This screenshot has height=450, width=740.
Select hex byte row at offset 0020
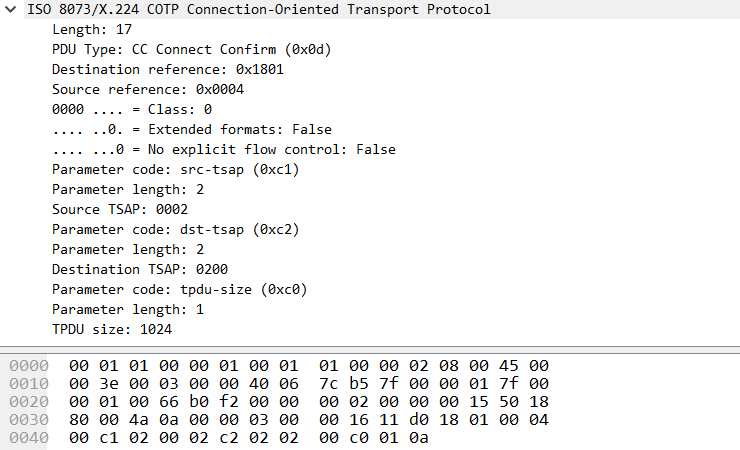pos(27,402)
